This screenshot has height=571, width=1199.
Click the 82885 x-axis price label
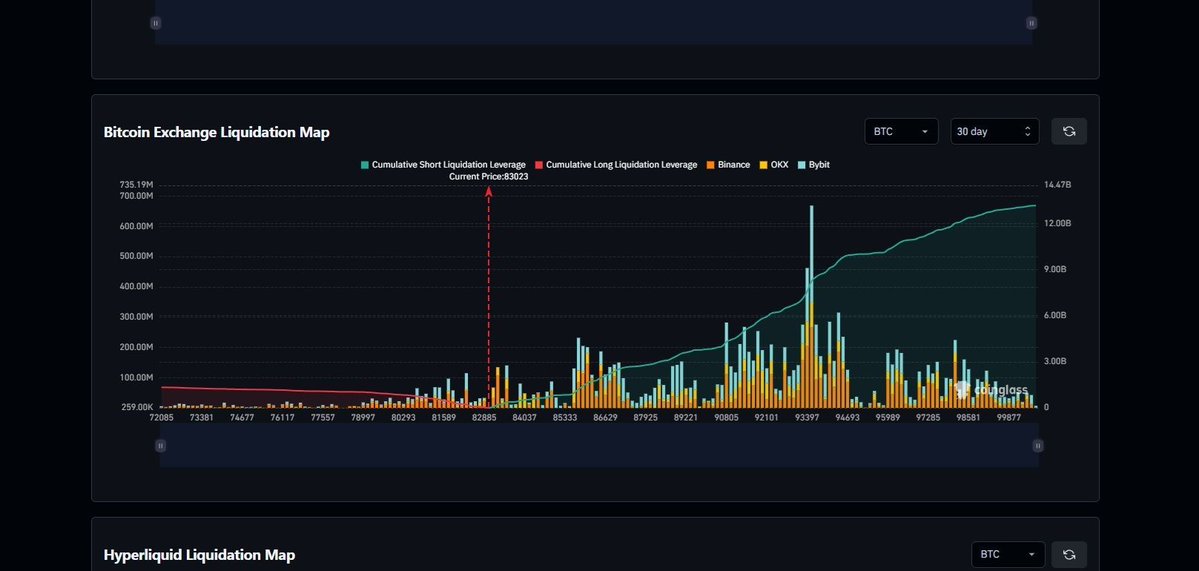[x=484, y=417]
